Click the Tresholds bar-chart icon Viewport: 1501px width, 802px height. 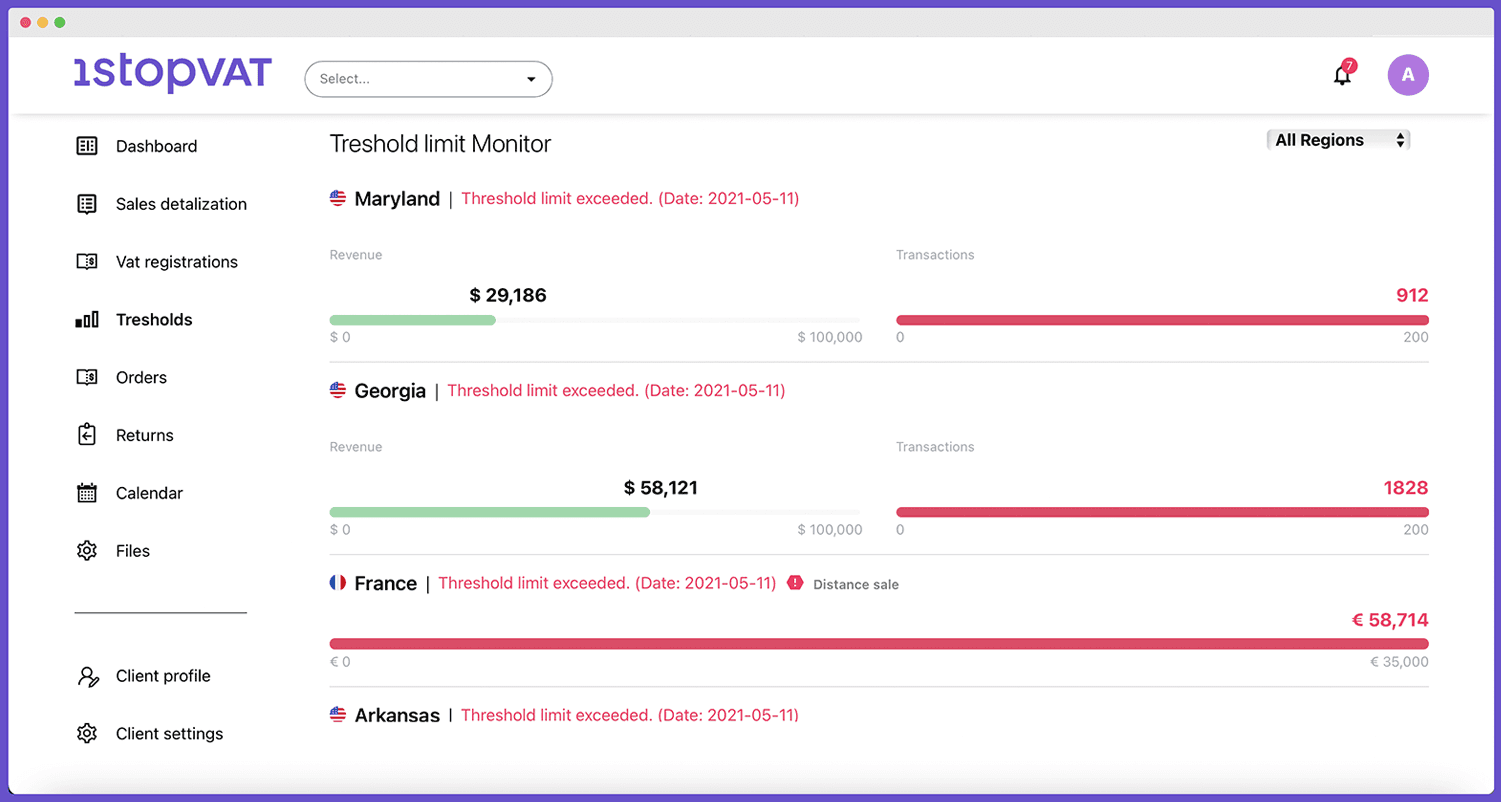pyautogui.click(x=87, y=319)
